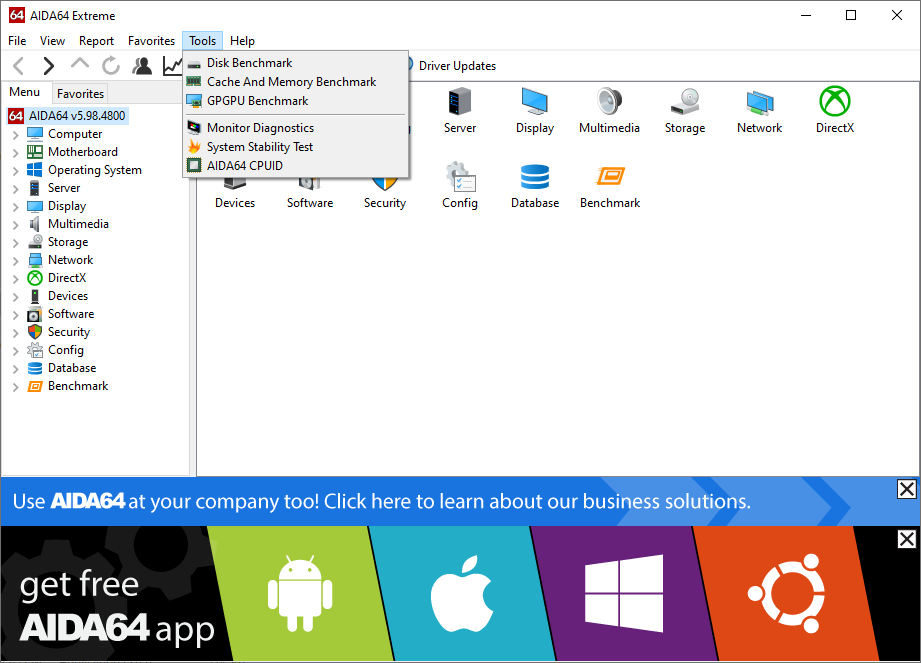Click the get free AIDA64 app text
The height and width of the screenshot is (663, 921).
[x=117, y=607]
